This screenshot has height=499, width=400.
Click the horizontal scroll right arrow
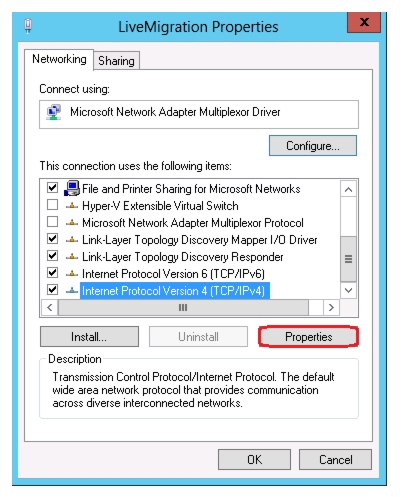[331, 307]
